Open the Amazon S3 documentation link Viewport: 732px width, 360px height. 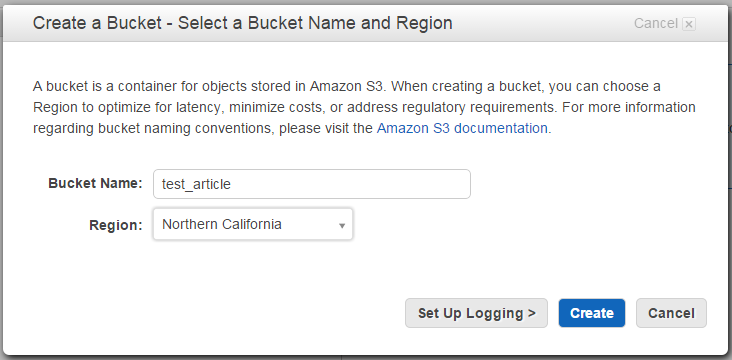pos(462,128)
